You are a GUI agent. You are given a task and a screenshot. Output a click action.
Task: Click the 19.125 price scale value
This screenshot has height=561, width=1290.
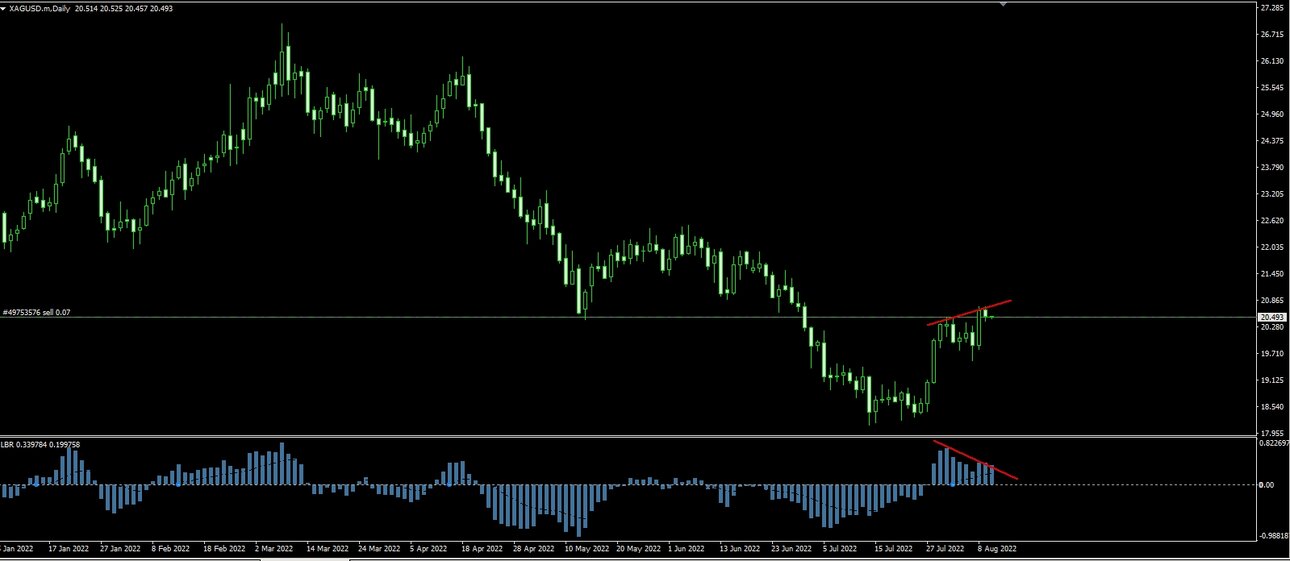point(1272,381)
